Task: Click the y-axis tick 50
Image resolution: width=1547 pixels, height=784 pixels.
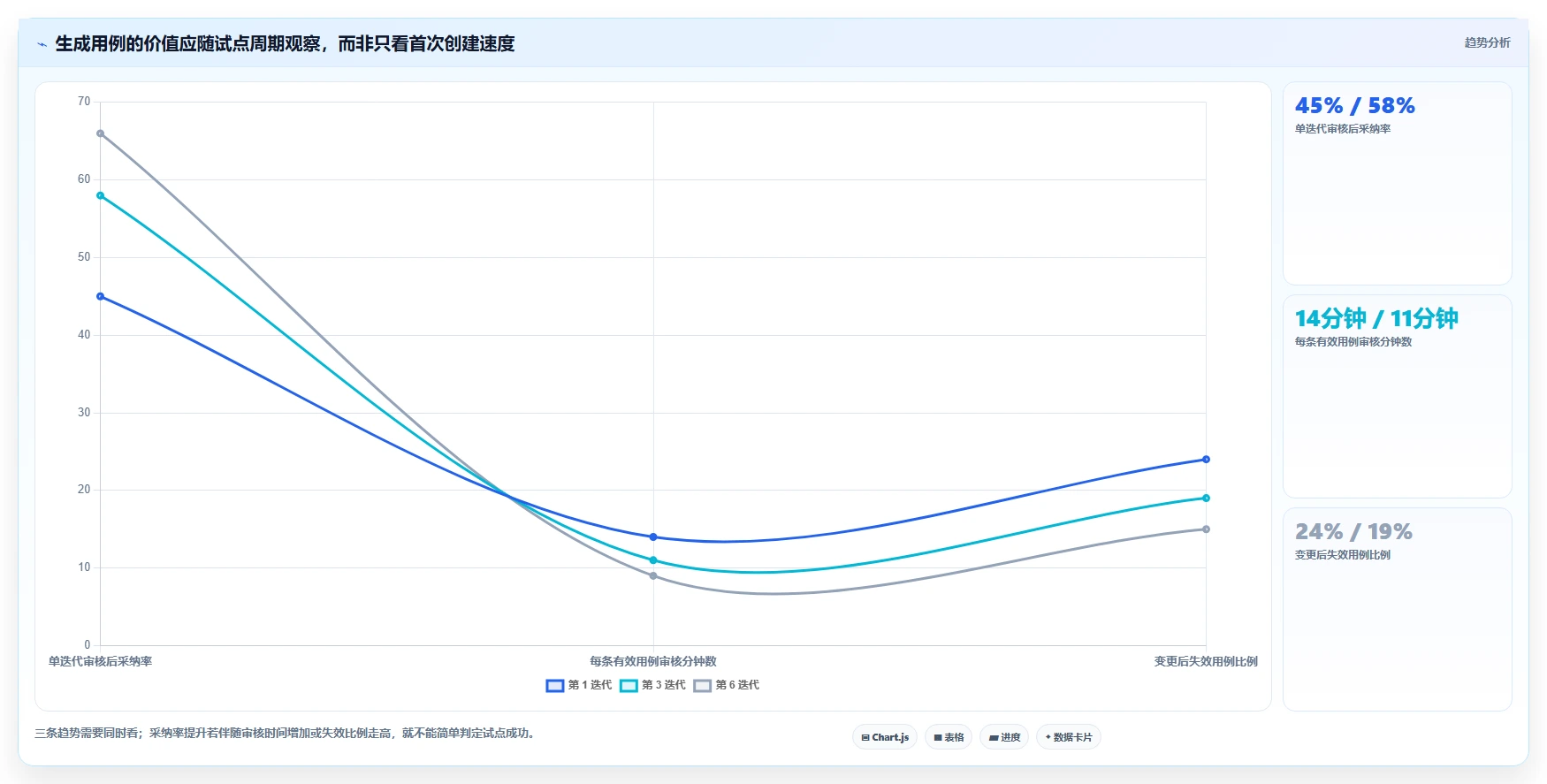Action: pyautogui.click(x=84, y=257)
